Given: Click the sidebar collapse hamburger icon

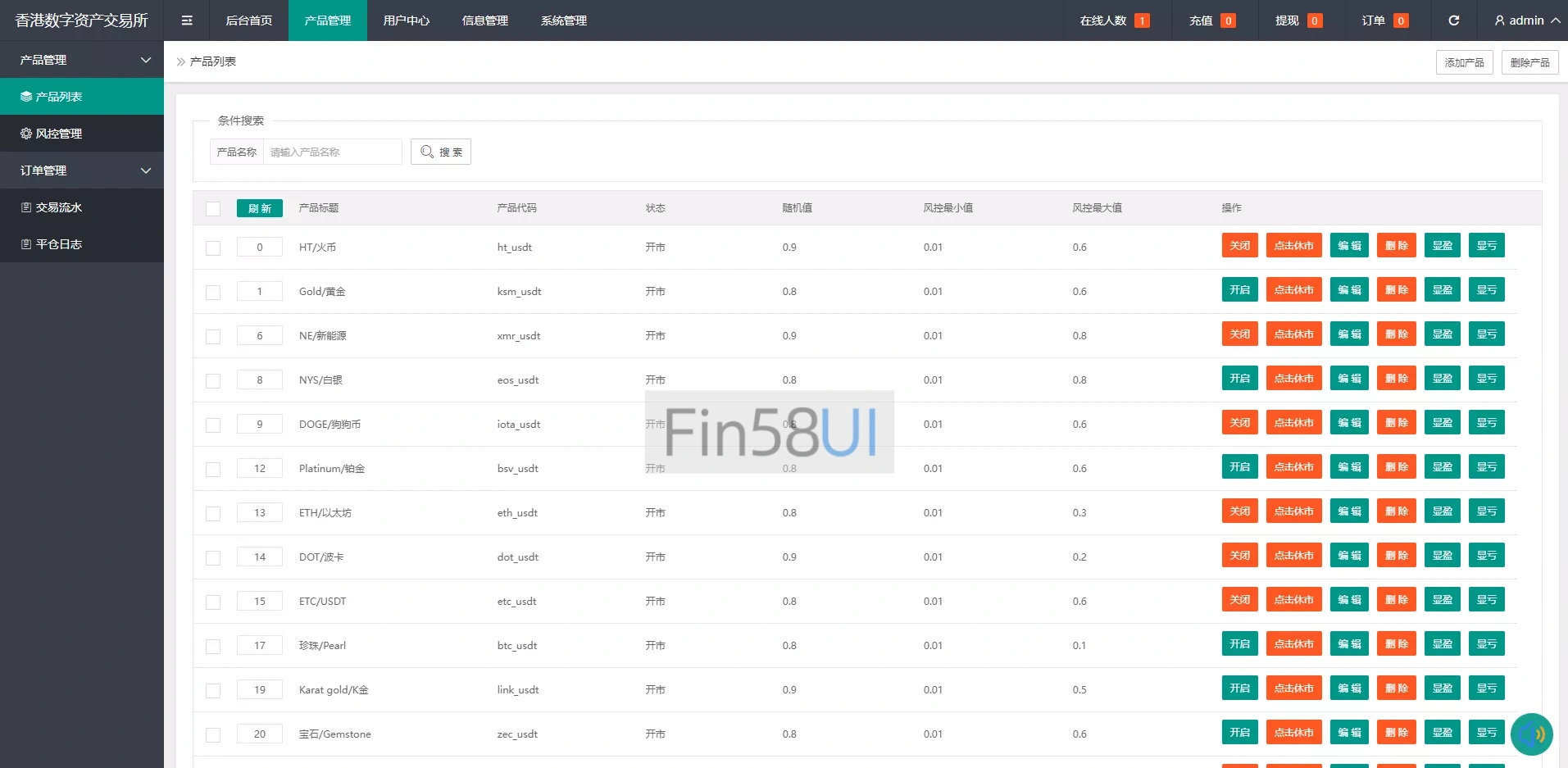Looking at the screenshot, I should (187, 20).
